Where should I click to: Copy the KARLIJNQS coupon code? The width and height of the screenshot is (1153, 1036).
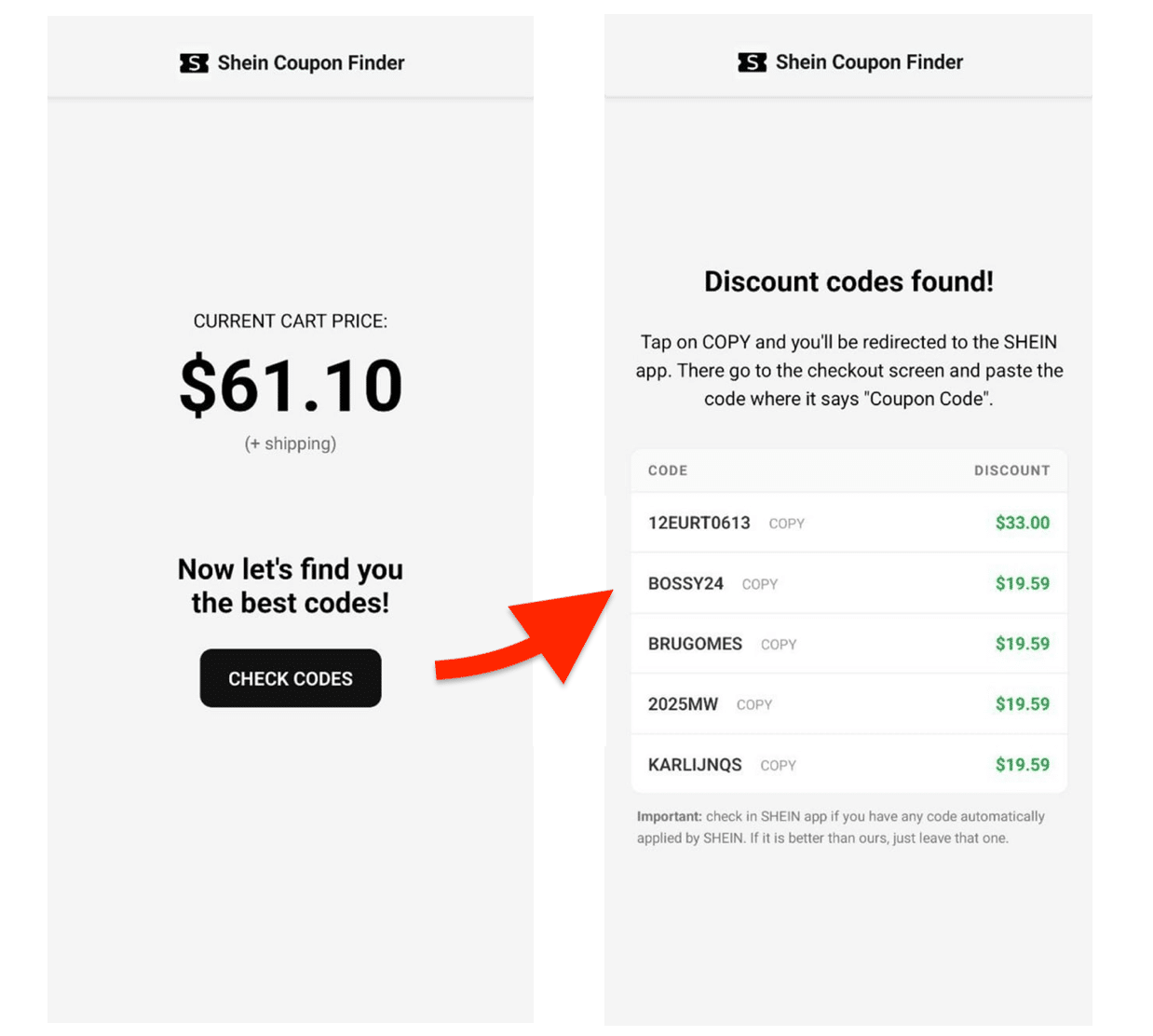pos(778,766)
